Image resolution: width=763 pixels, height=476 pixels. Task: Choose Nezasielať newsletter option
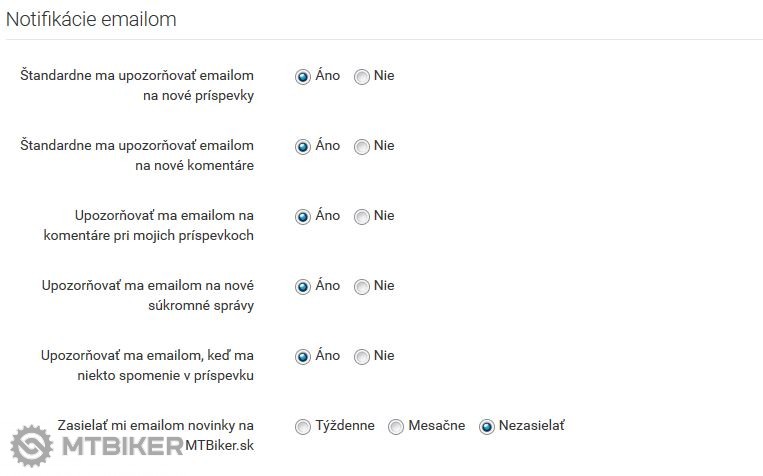[x=487, y=427]
